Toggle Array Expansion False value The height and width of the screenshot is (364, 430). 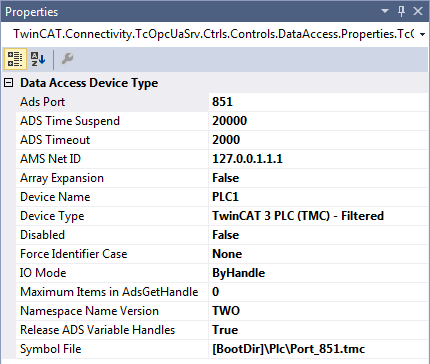pyautogui.click(x=318, y=178)
